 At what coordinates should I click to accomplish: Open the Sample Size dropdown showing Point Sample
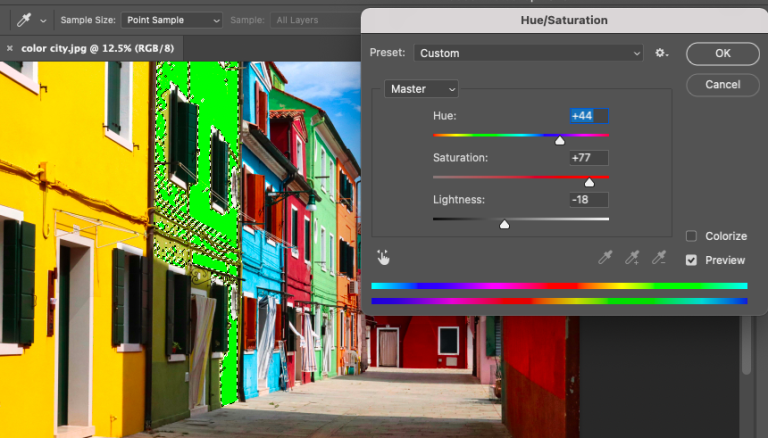[x=171, y=20]
